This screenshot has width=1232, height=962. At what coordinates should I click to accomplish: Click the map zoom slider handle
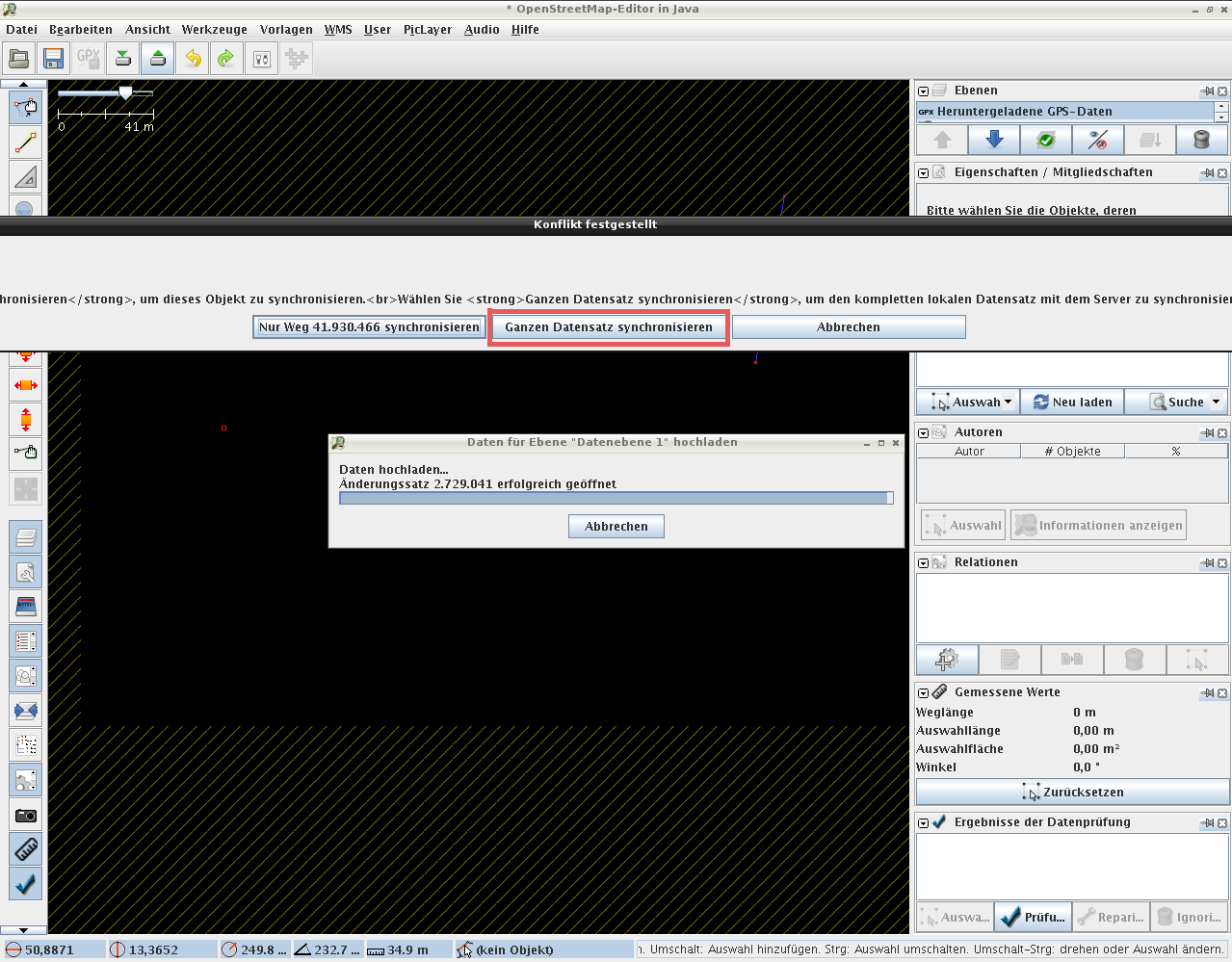pos(125,92)
